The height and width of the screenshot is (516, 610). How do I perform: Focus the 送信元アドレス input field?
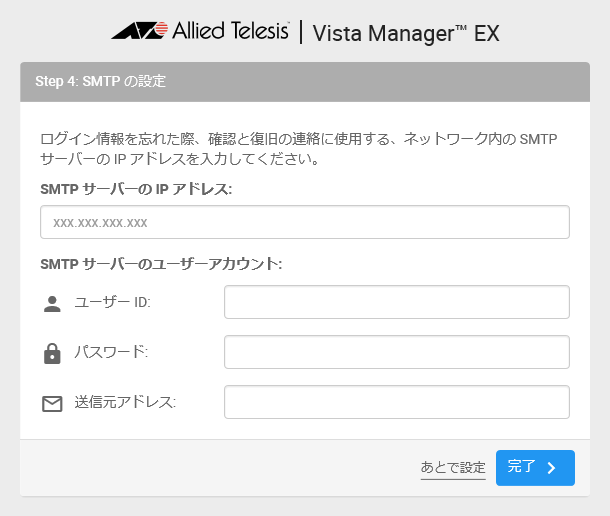pos(396,402)
